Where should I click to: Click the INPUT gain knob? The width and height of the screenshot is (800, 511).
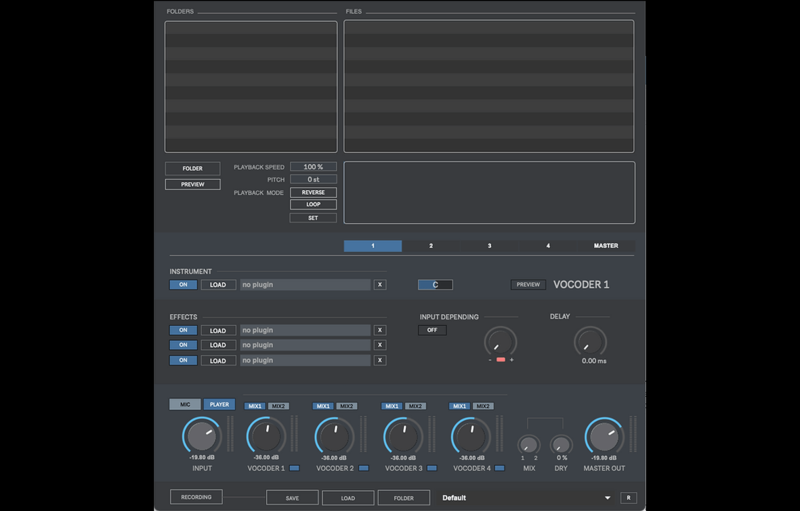point(202,435)
